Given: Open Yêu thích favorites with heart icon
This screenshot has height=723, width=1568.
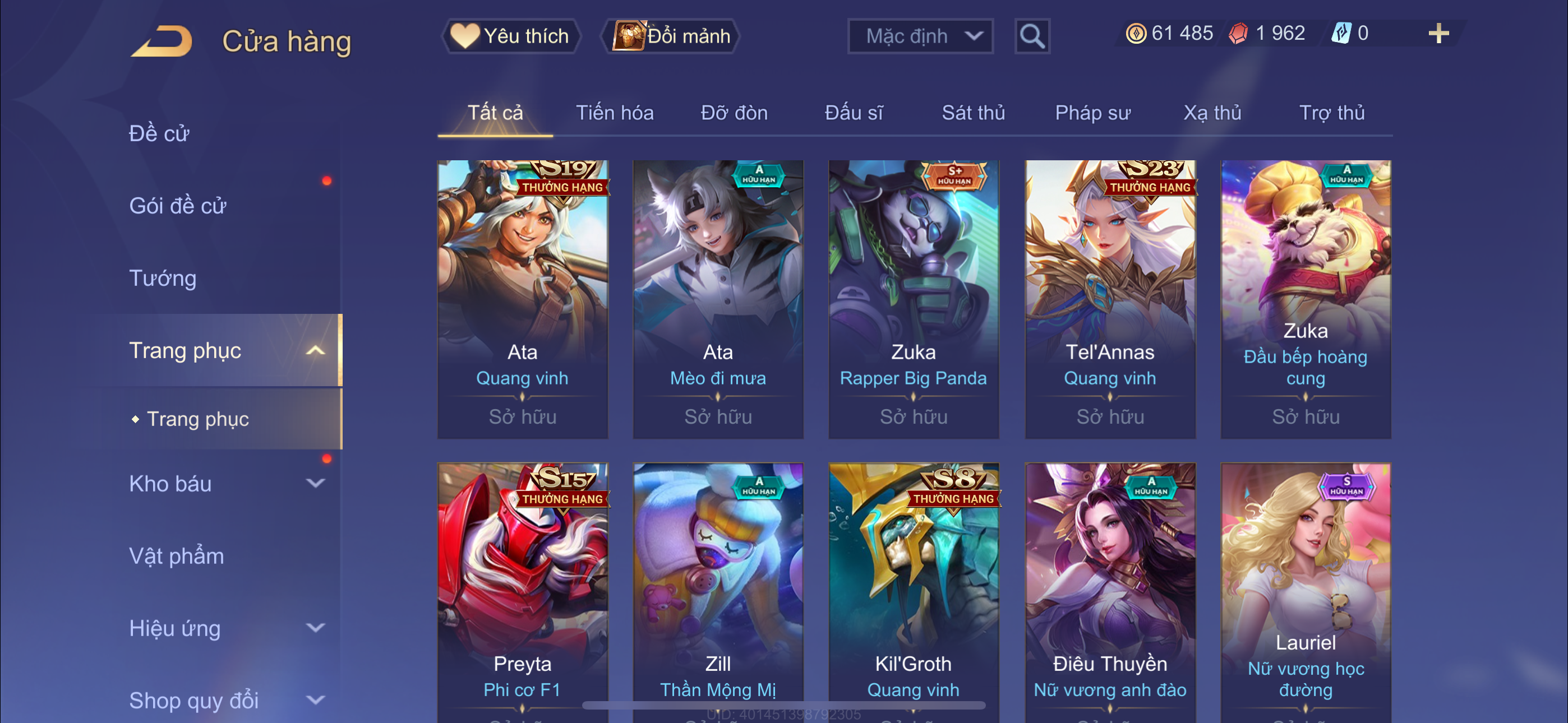Looking at the screenshot, I should click(510, 36).
